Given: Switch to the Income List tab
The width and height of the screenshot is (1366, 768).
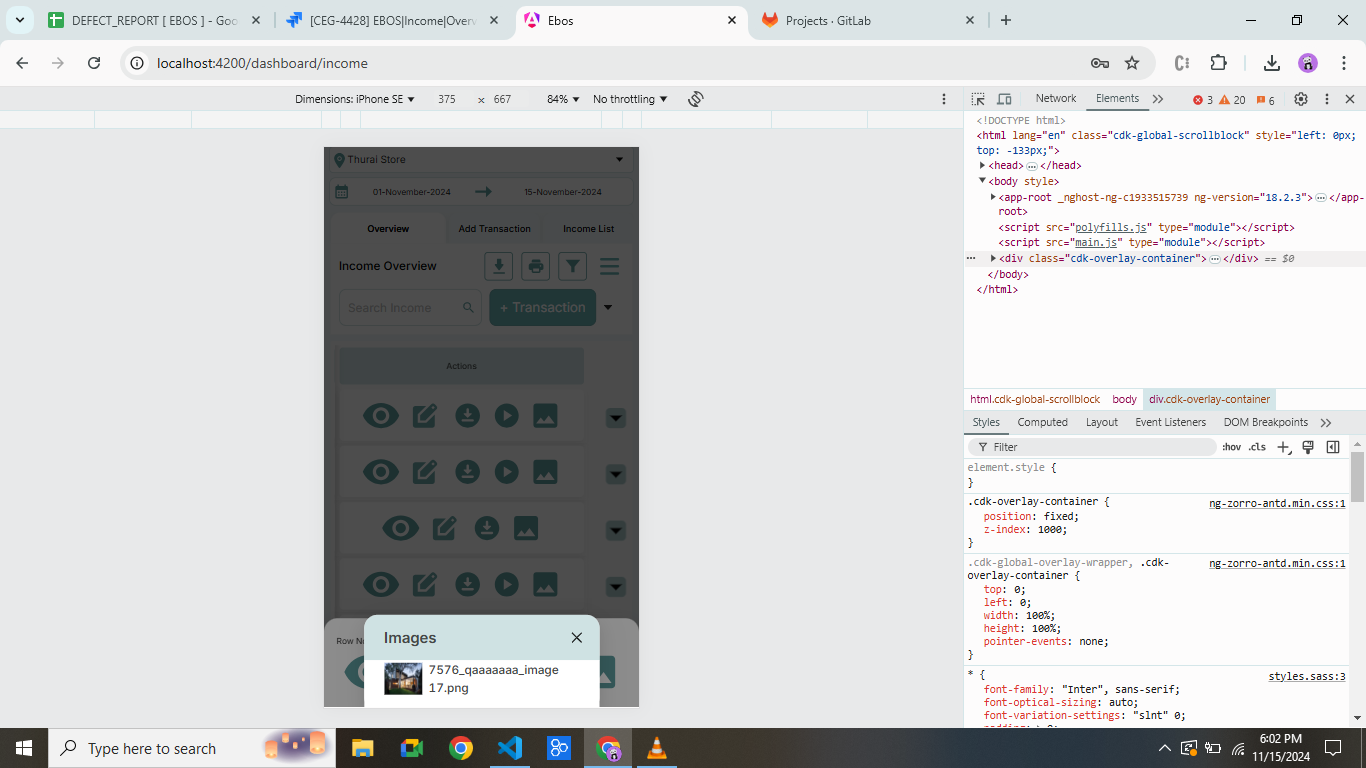Looking at the screenshot, I should coord(588,229).
